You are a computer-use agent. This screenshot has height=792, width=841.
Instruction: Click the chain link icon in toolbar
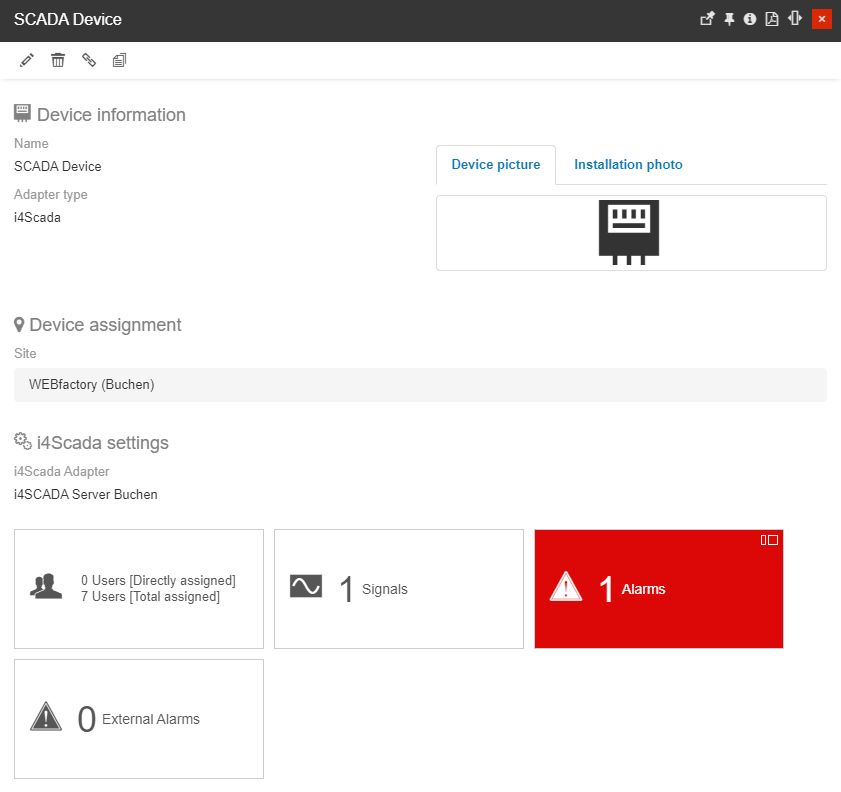89,61
